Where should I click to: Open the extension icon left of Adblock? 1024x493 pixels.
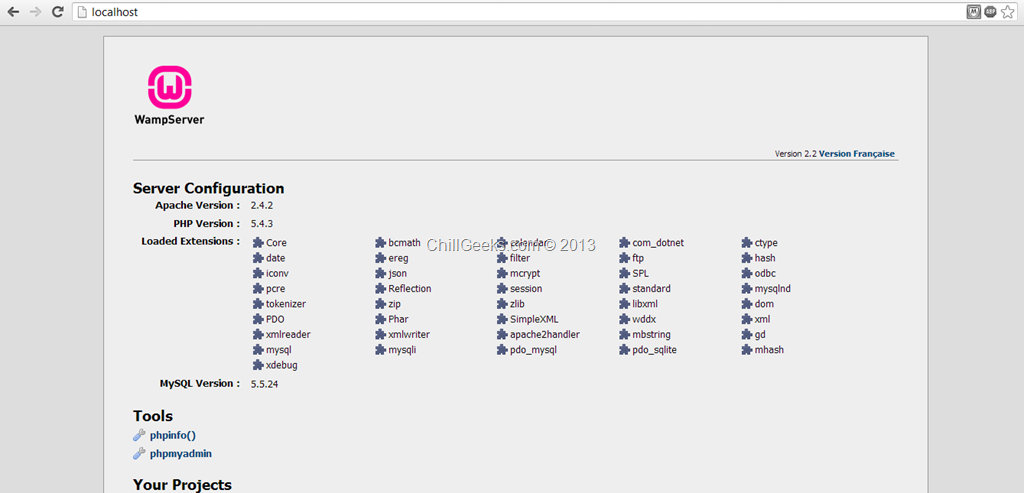(x=974, y=12)
